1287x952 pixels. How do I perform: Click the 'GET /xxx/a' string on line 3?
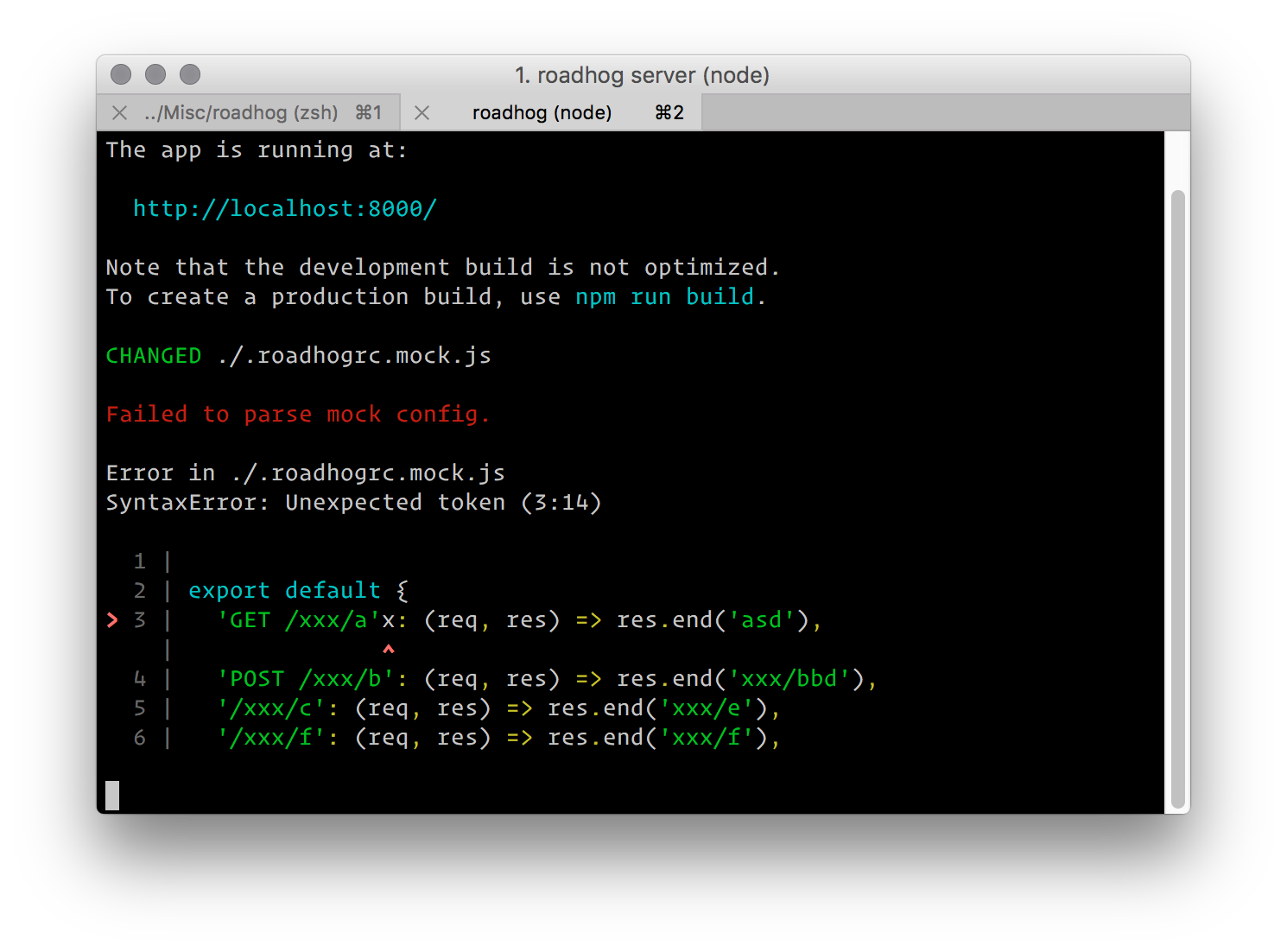coord(299,619)
